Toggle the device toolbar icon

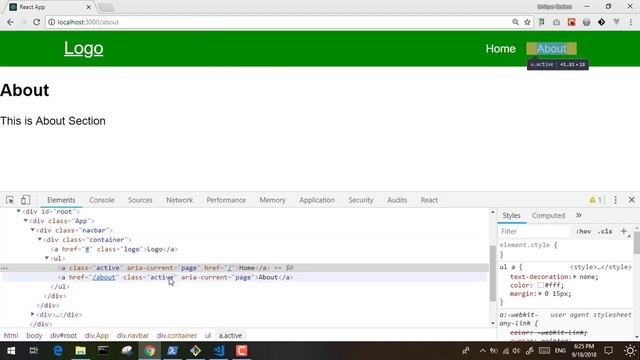click(25, 200)
